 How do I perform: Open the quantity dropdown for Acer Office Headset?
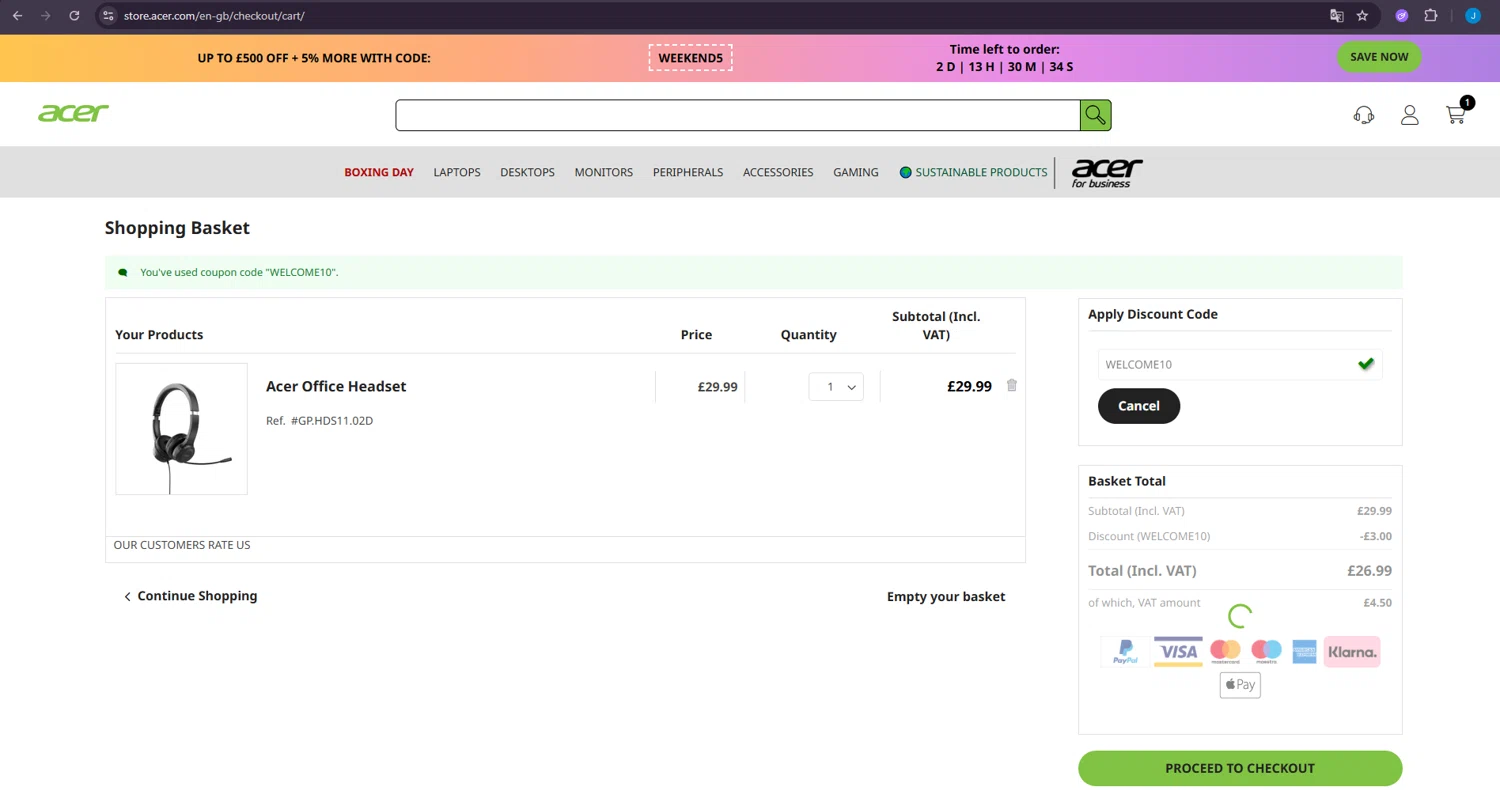(x=836, y=386)
